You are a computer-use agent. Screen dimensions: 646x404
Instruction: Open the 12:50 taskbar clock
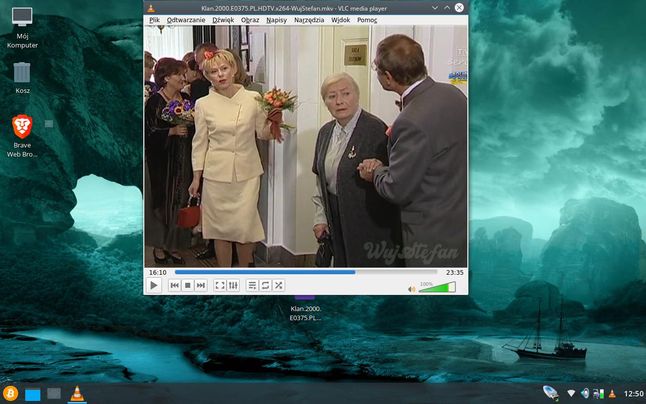tap(634, 394)
